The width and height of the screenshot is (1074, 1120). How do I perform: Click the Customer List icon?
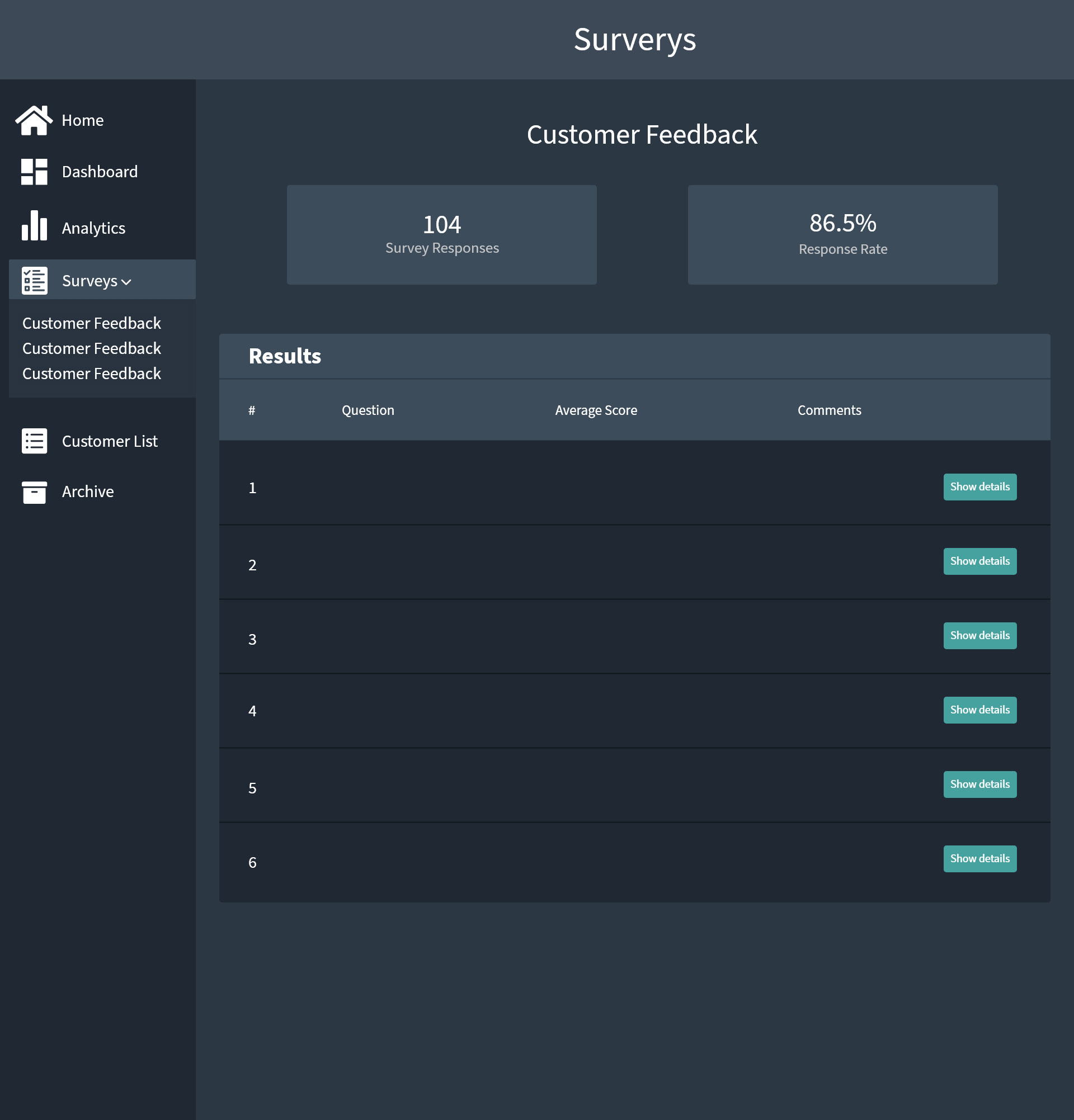click(x=34, y=441)
